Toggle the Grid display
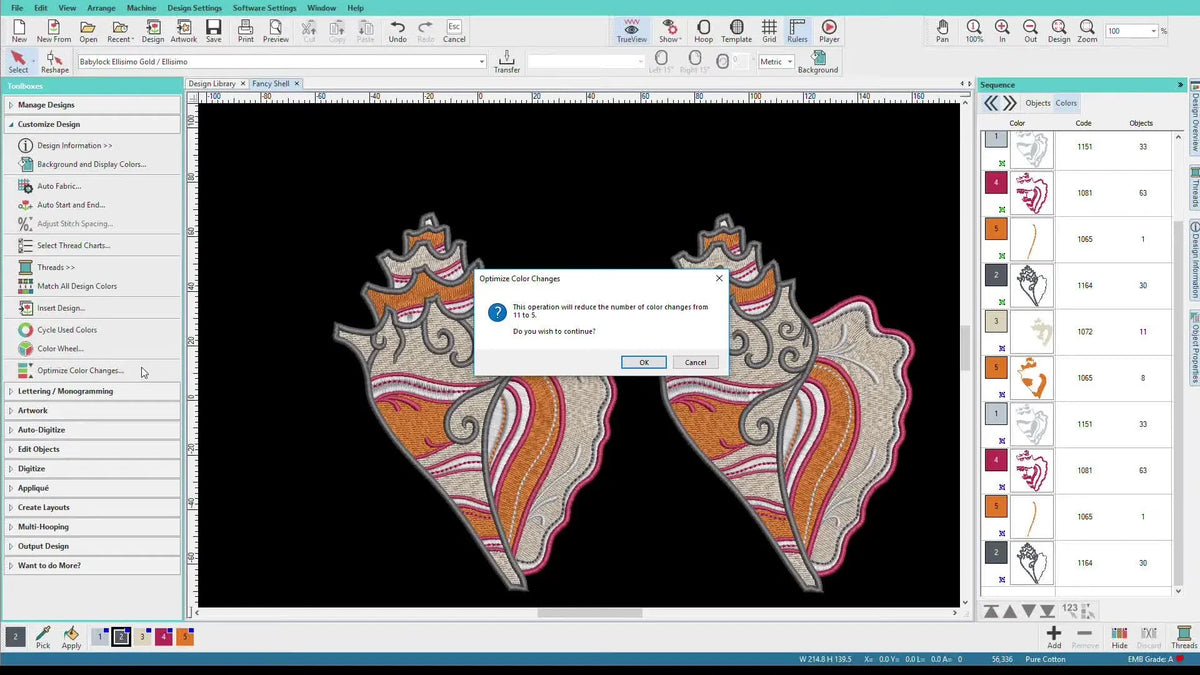This screenshot has width=1200, height=675. click(x=769, y=31)
